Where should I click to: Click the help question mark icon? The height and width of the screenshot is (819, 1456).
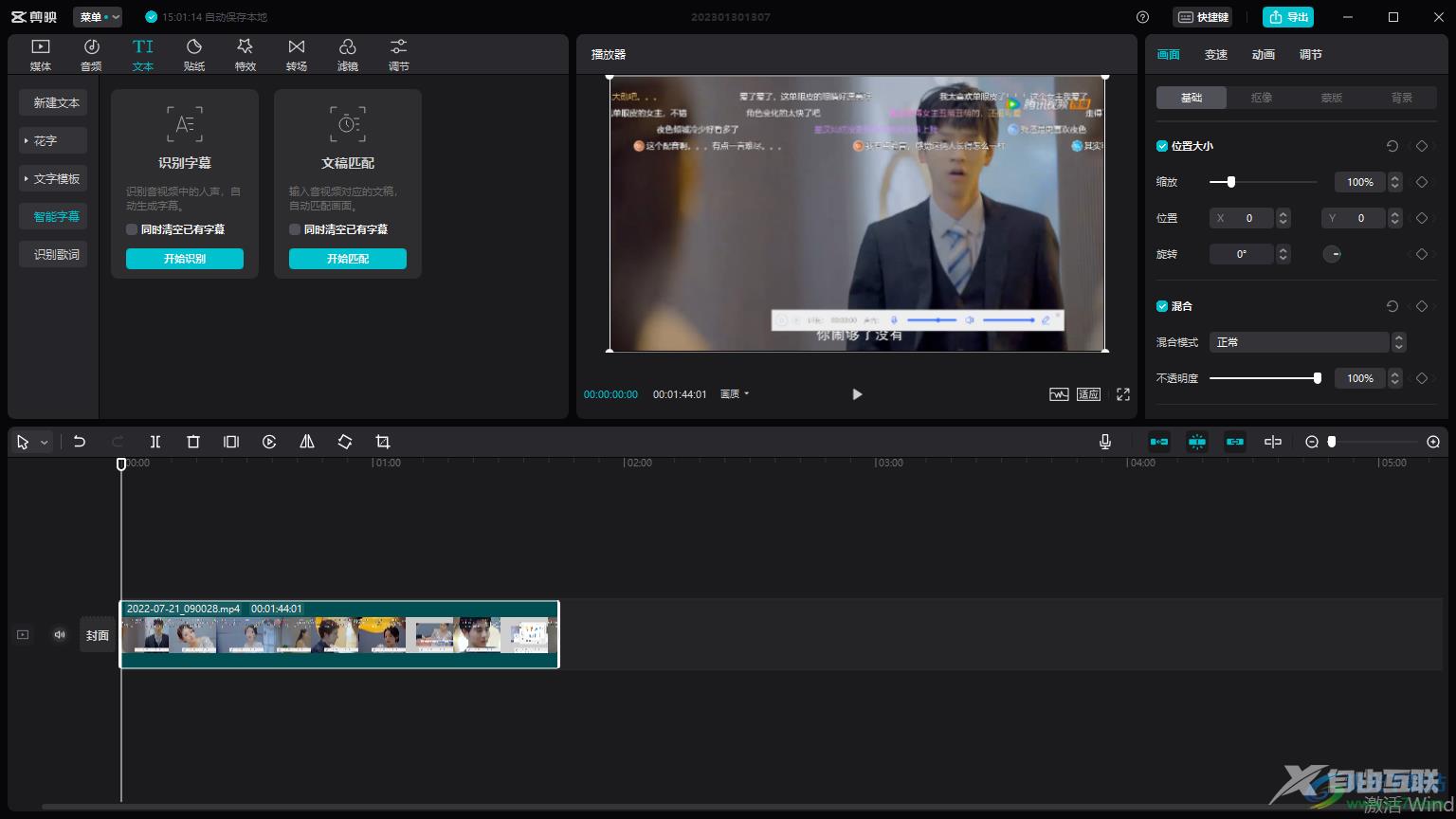tap(1142, 17)
